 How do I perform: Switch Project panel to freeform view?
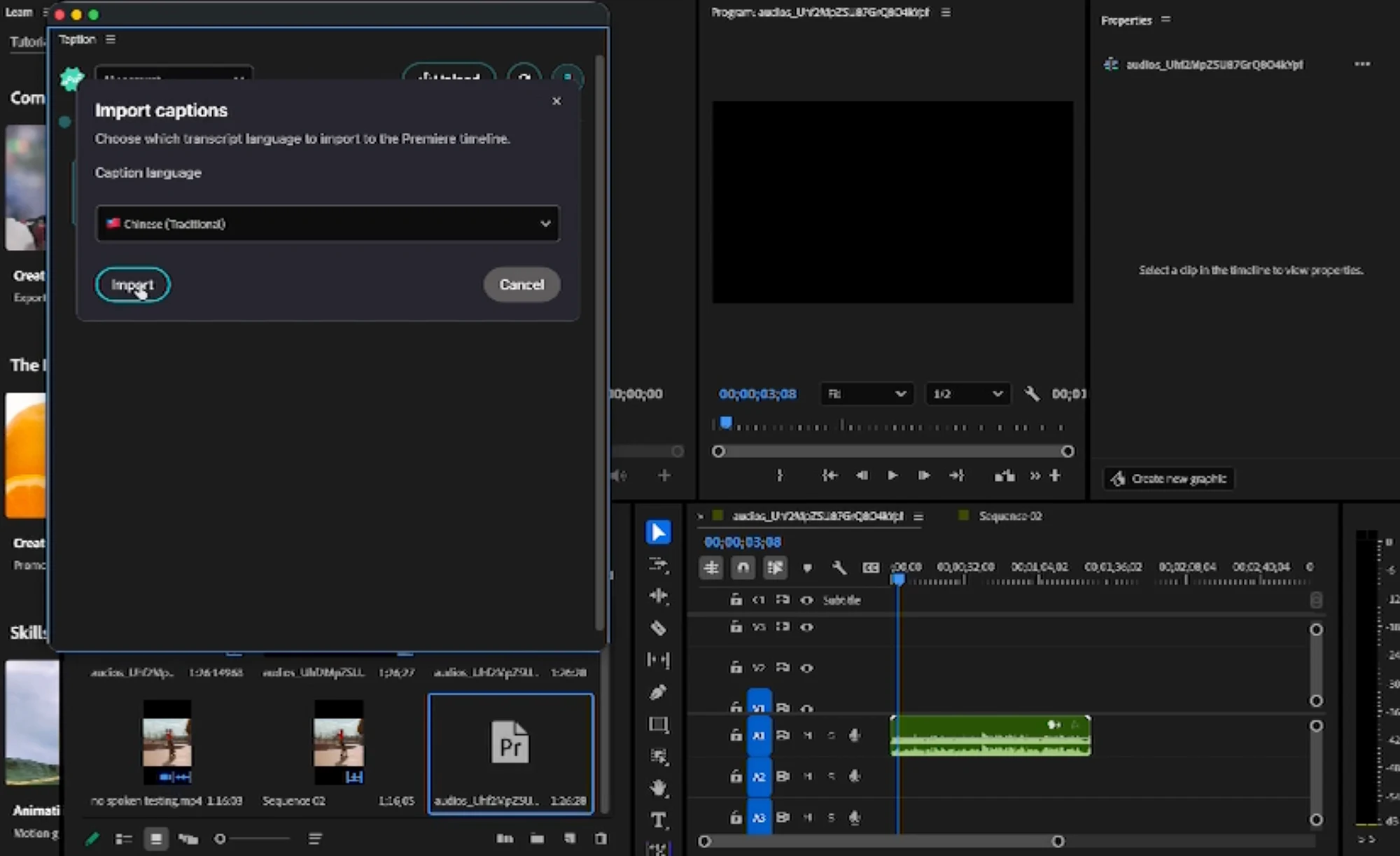[x=188, y=839]
